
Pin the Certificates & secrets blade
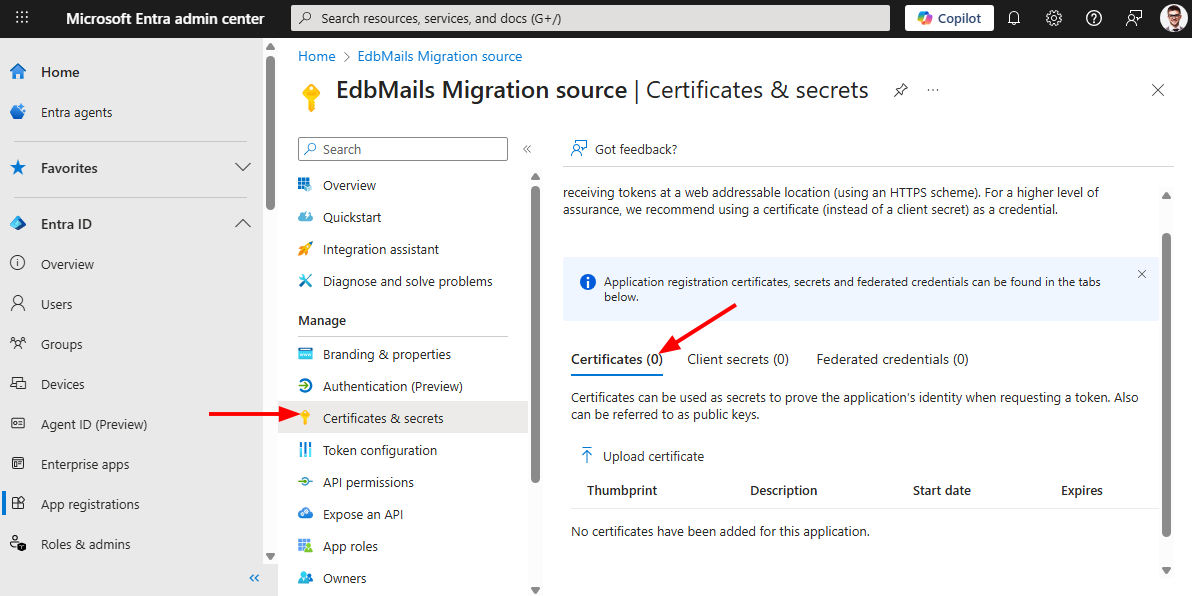901,90
